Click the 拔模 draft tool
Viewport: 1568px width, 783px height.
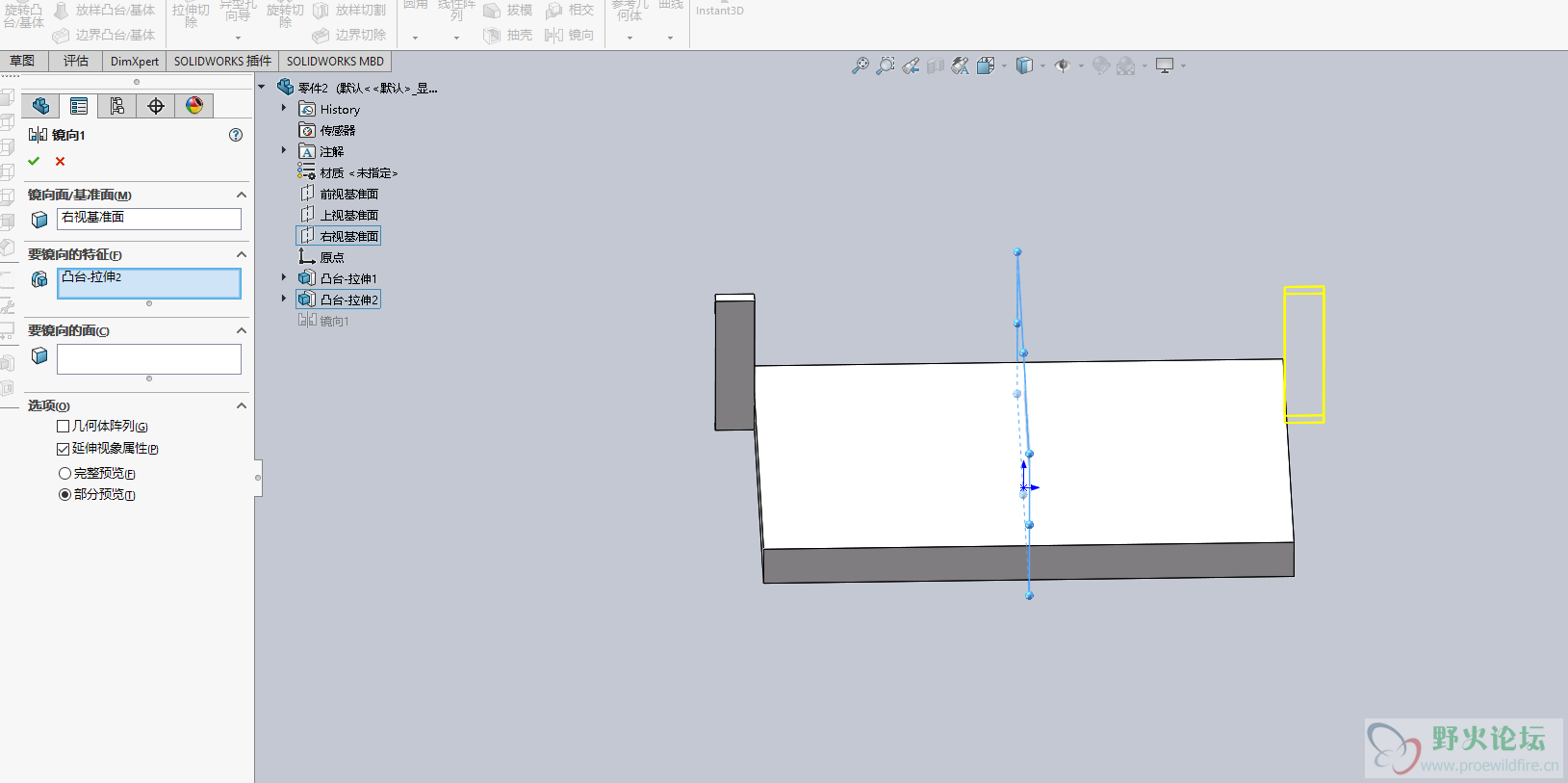[x=507, y=11]
